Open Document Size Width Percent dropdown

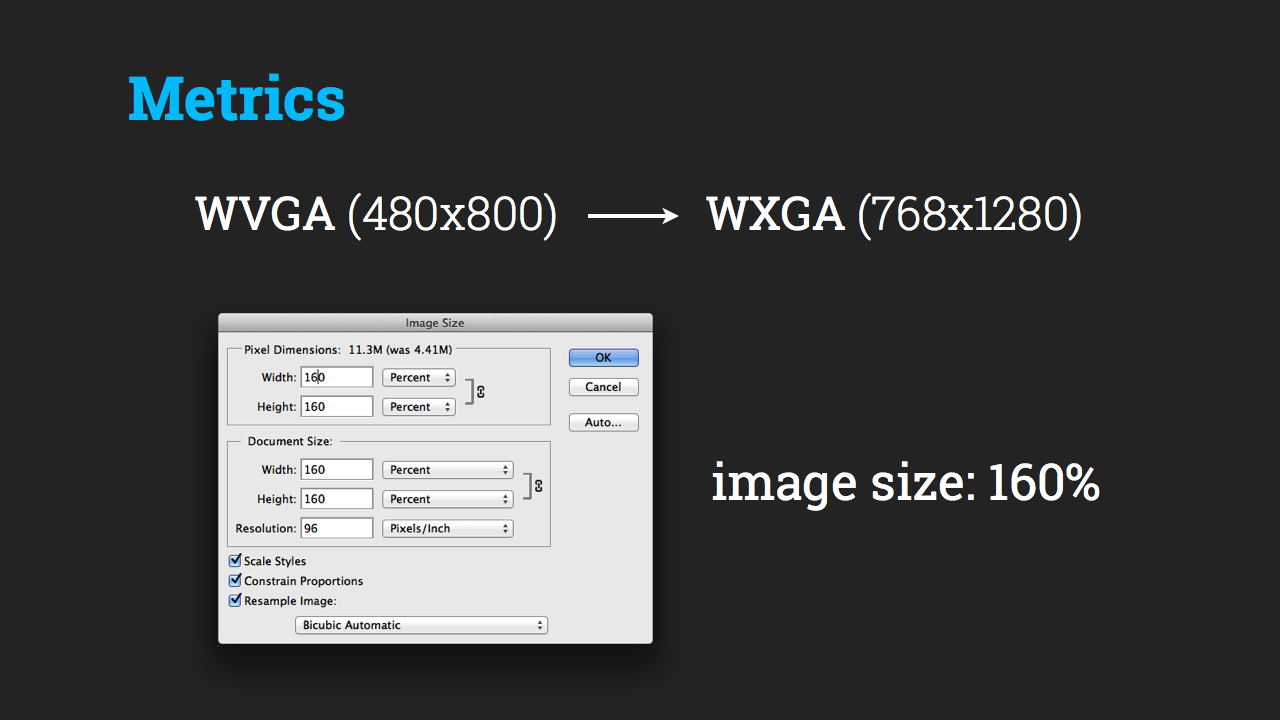[x=448, y=469]
